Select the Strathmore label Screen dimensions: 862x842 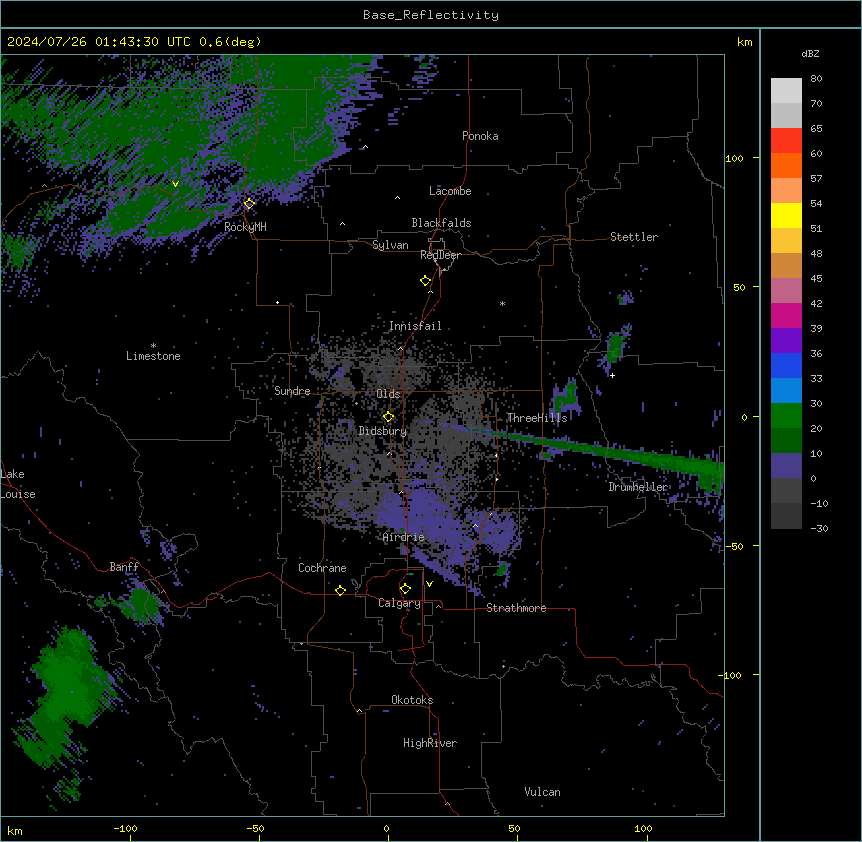516,608
